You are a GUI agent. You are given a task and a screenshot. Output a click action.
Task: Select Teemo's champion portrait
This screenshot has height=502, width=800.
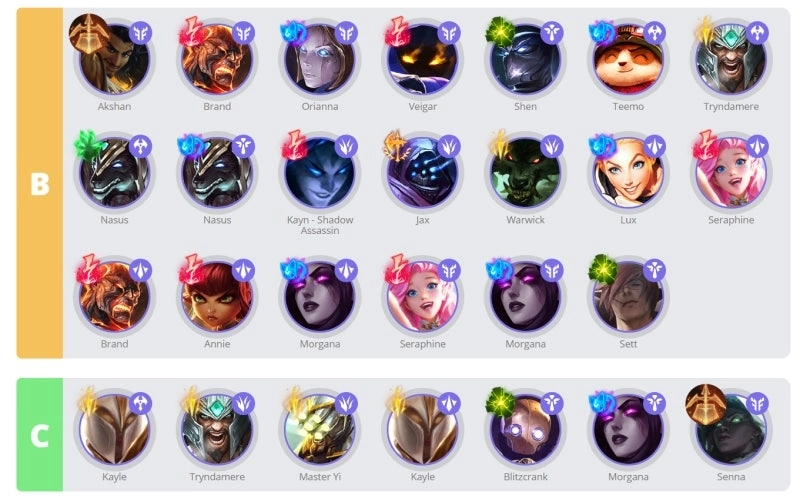pos(628,60)
